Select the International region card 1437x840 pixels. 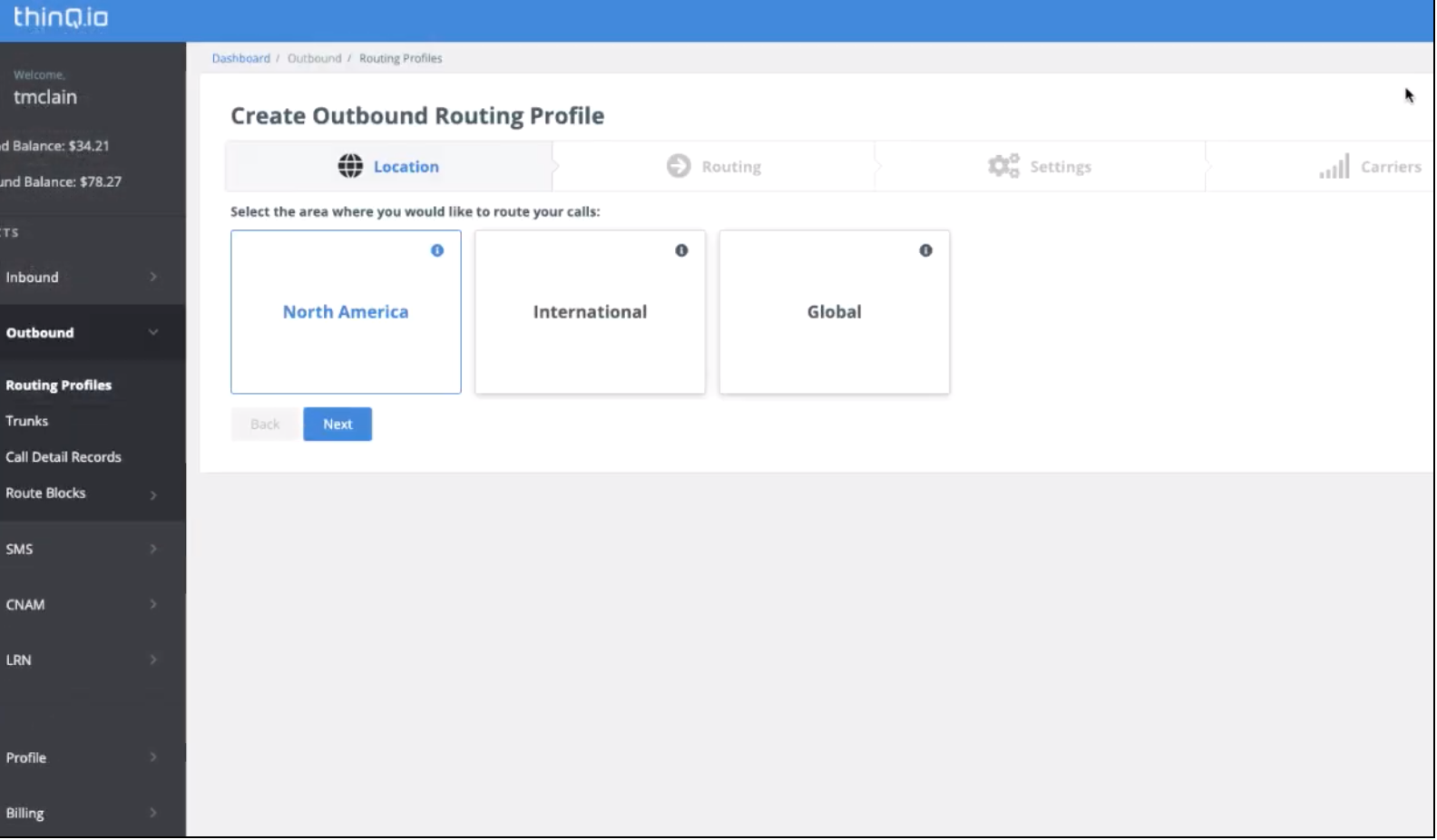click(590, 312)
